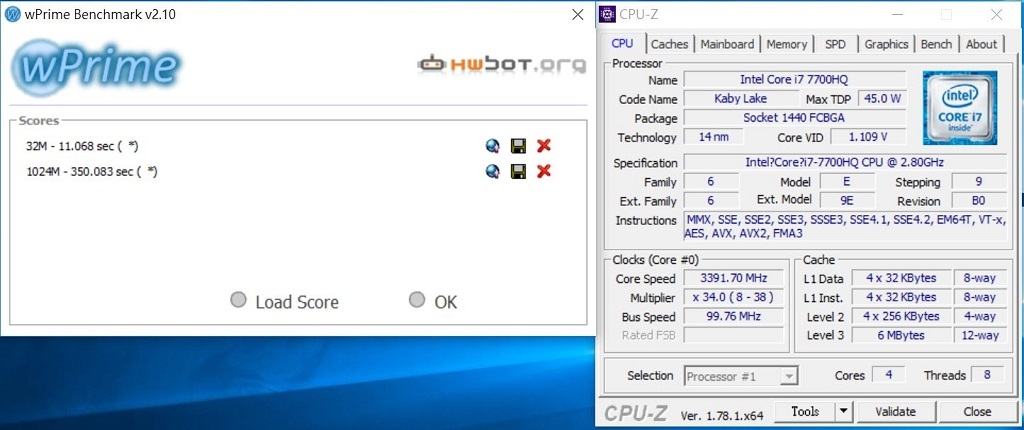Click the Kaby Lake code name field
This screenshot has height=430, width=1024.
point(741,99)
